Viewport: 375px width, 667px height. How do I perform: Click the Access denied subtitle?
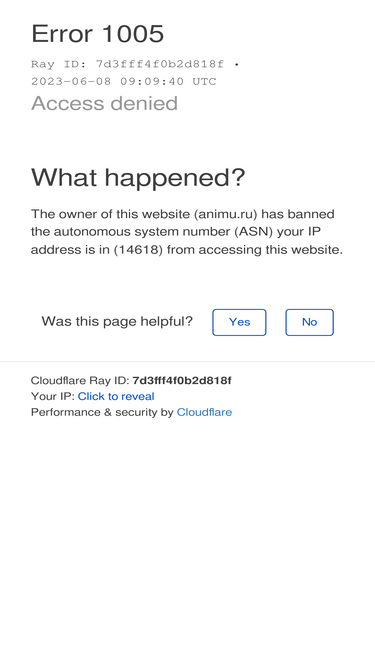pyautogui.click(x=104, y=103)
